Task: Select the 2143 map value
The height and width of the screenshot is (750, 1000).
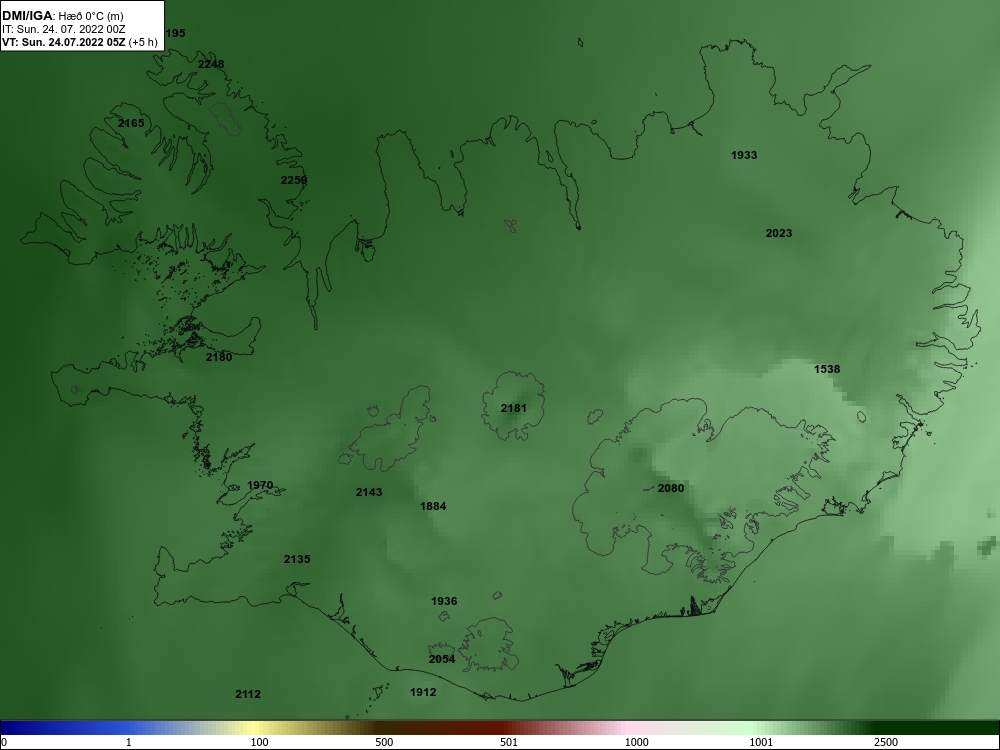Action: (369, 492)
